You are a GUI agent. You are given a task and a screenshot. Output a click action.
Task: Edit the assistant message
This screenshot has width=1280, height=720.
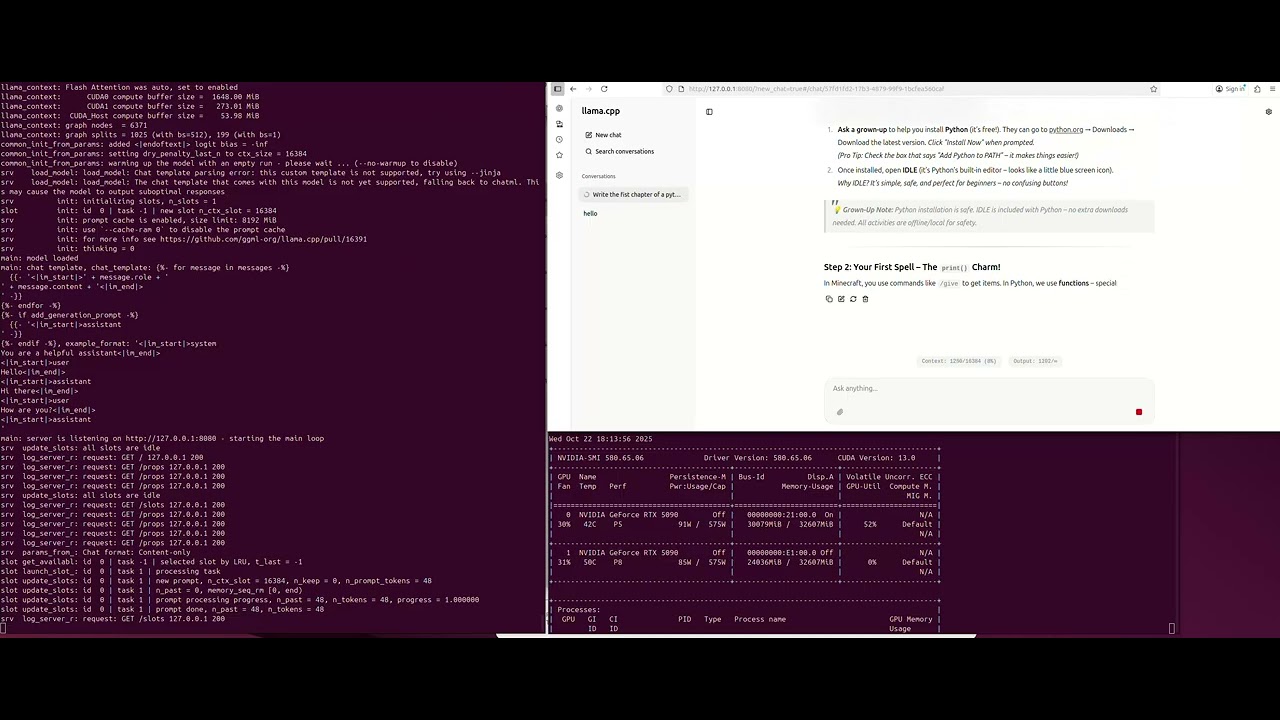coord(841,299)
